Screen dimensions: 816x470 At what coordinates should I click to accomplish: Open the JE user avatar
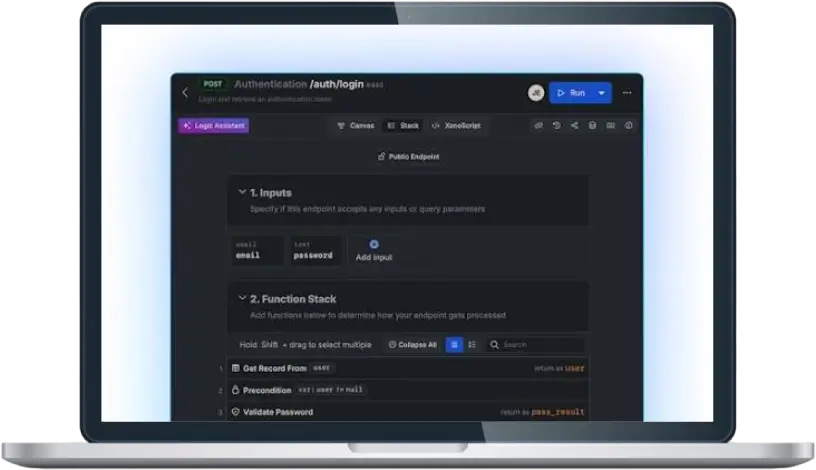pos(536,93)
